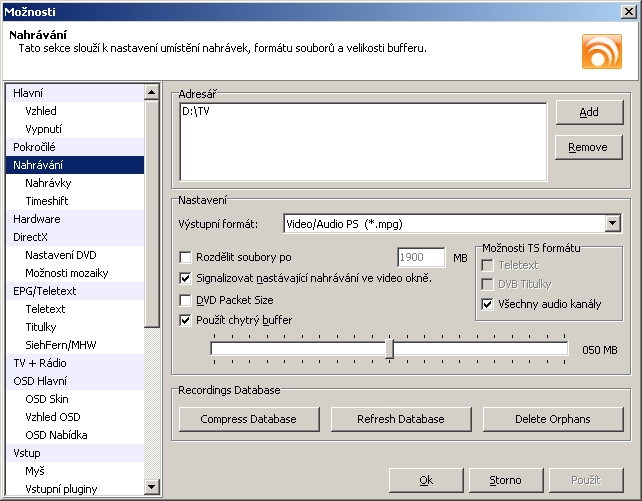Select OSD Hlavní category
642x501 pixels.
coord(75,381)
